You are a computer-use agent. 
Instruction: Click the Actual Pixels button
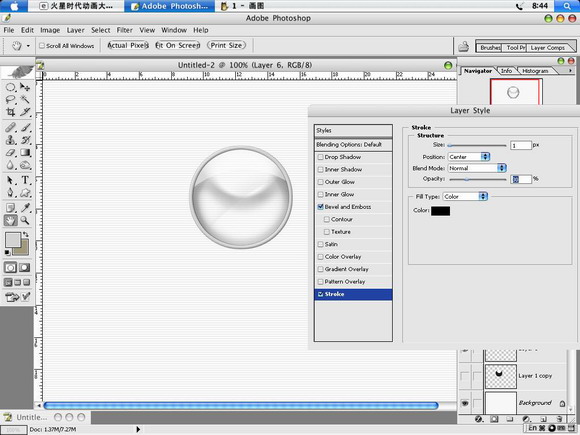(128, 45)
